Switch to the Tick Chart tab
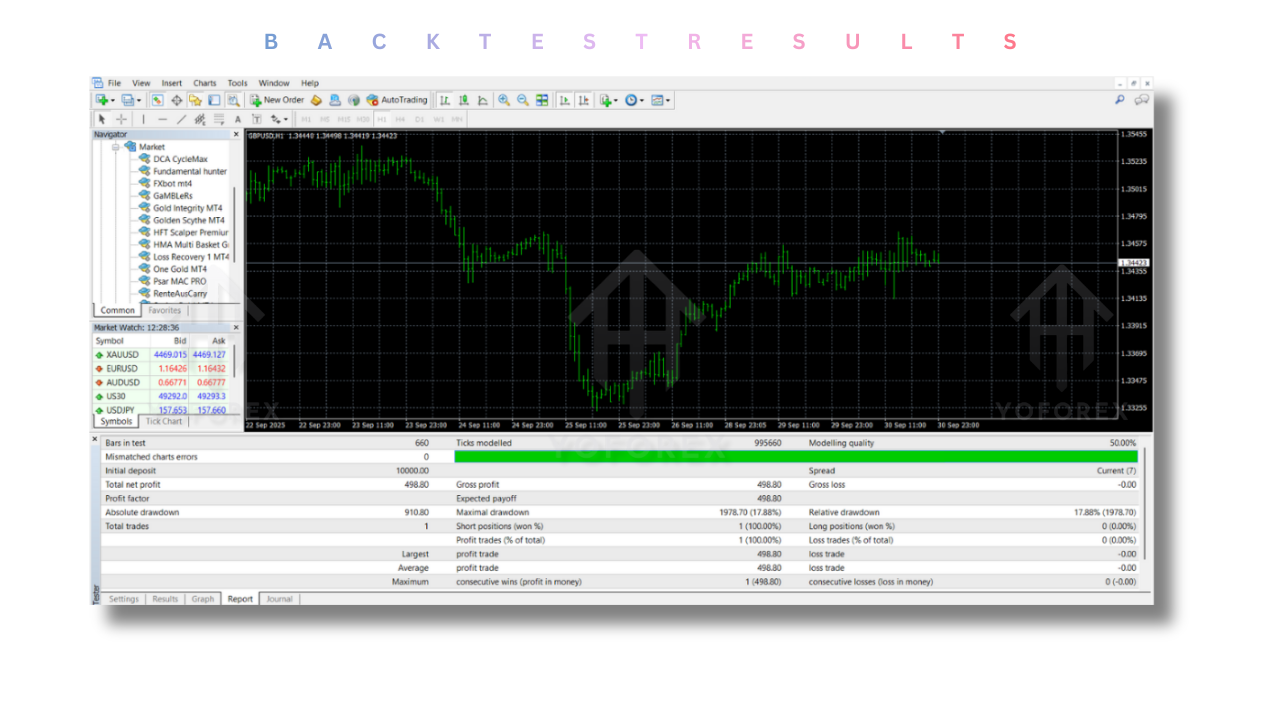Viewport: 1280px width, 720px height. 162,421
